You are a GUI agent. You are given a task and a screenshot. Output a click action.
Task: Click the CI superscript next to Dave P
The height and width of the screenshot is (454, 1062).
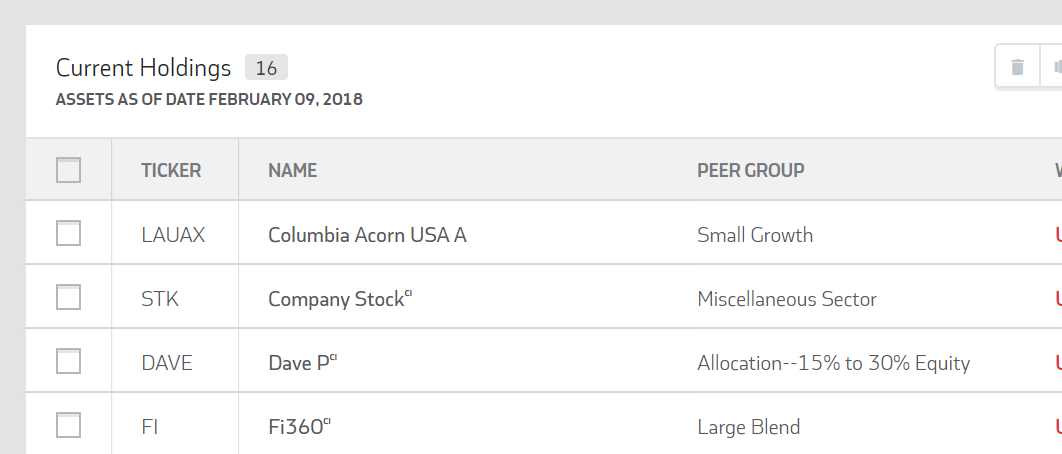click(334, 357)
